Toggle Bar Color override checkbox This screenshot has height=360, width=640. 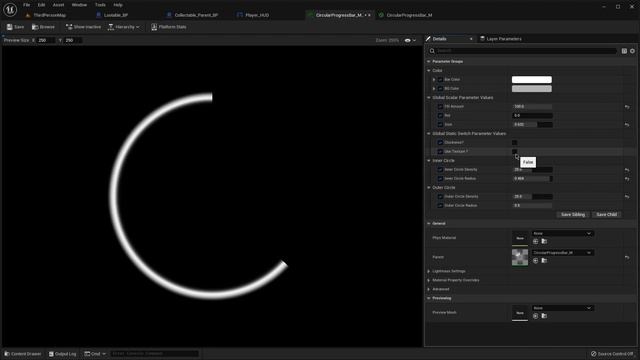coord(440,80)
